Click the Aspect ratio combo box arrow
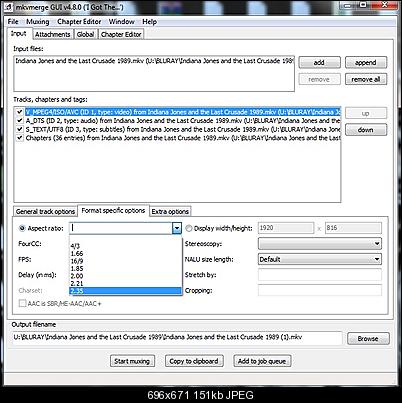The height and width of the screenshot is (403, 402). [177, 228]
